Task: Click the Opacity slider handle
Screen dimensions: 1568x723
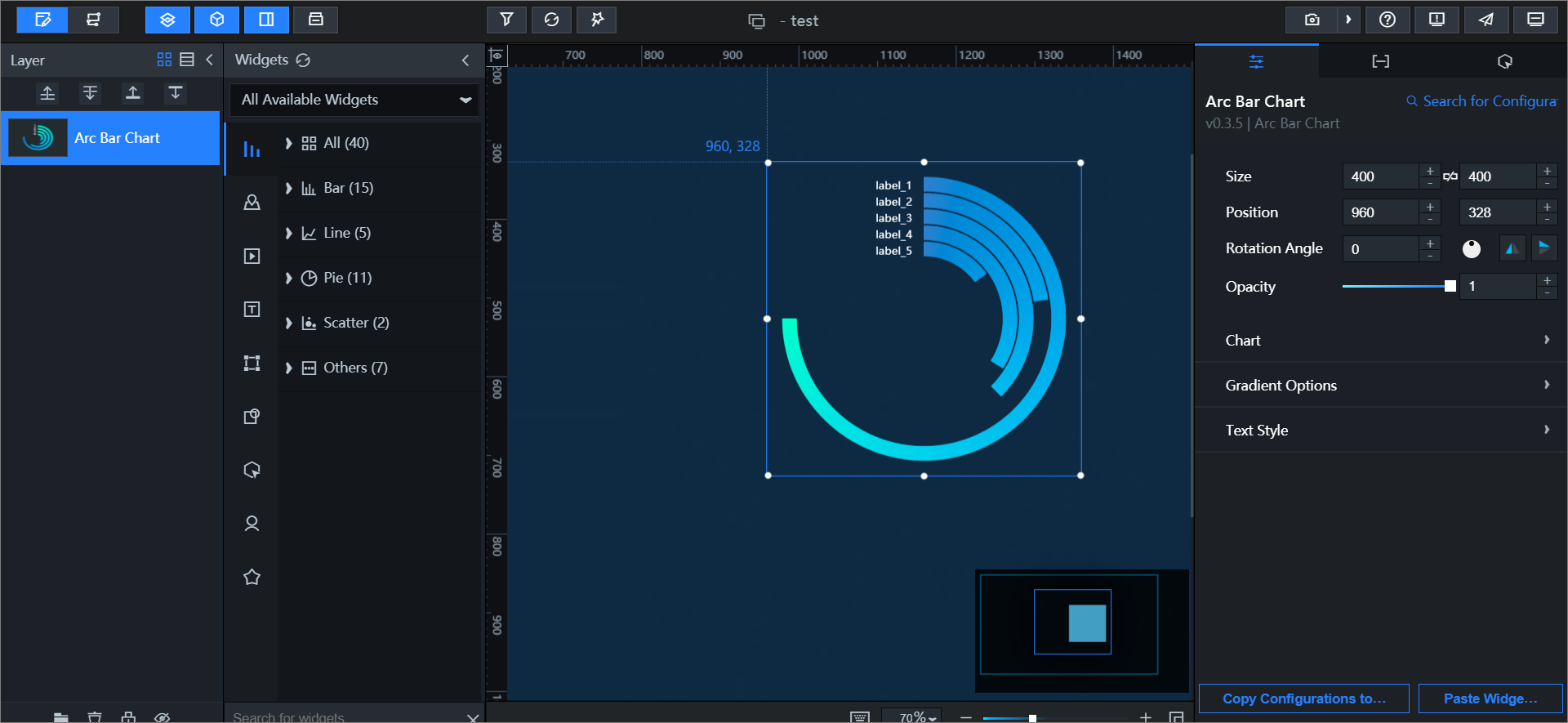Action: click(x=1450, y=286)
